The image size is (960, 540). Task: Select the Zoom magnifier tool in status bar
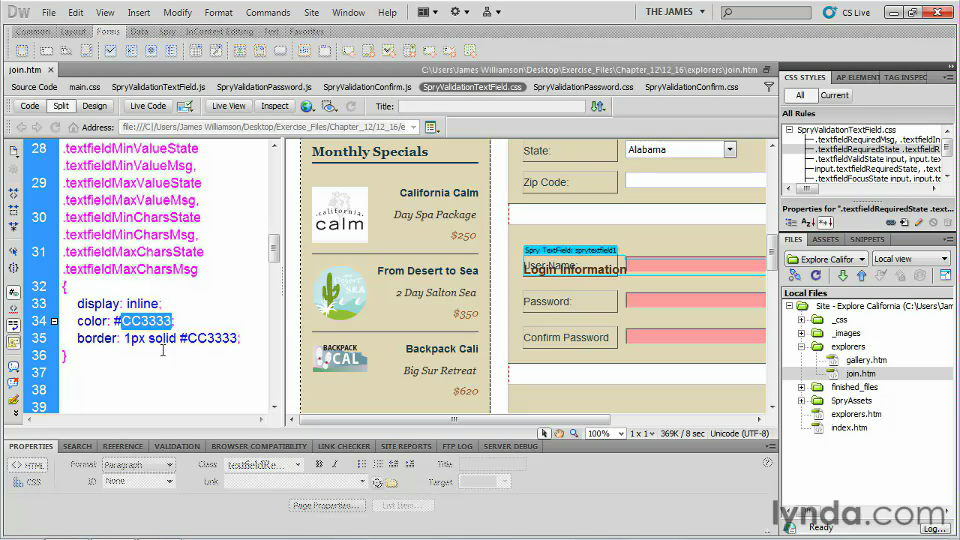click(x=574, y=433)
